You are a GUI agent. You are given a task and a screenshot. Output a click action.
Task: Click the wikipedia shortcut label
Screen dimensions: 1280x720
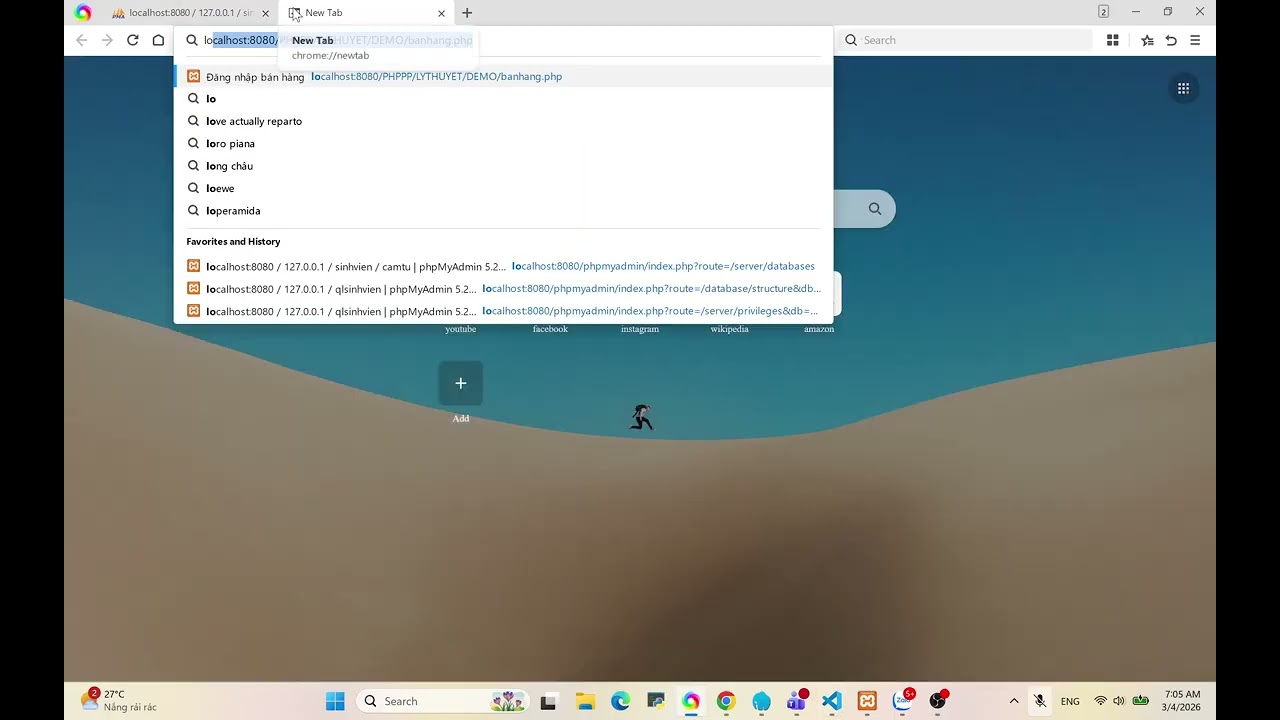[x=729, y=329]
